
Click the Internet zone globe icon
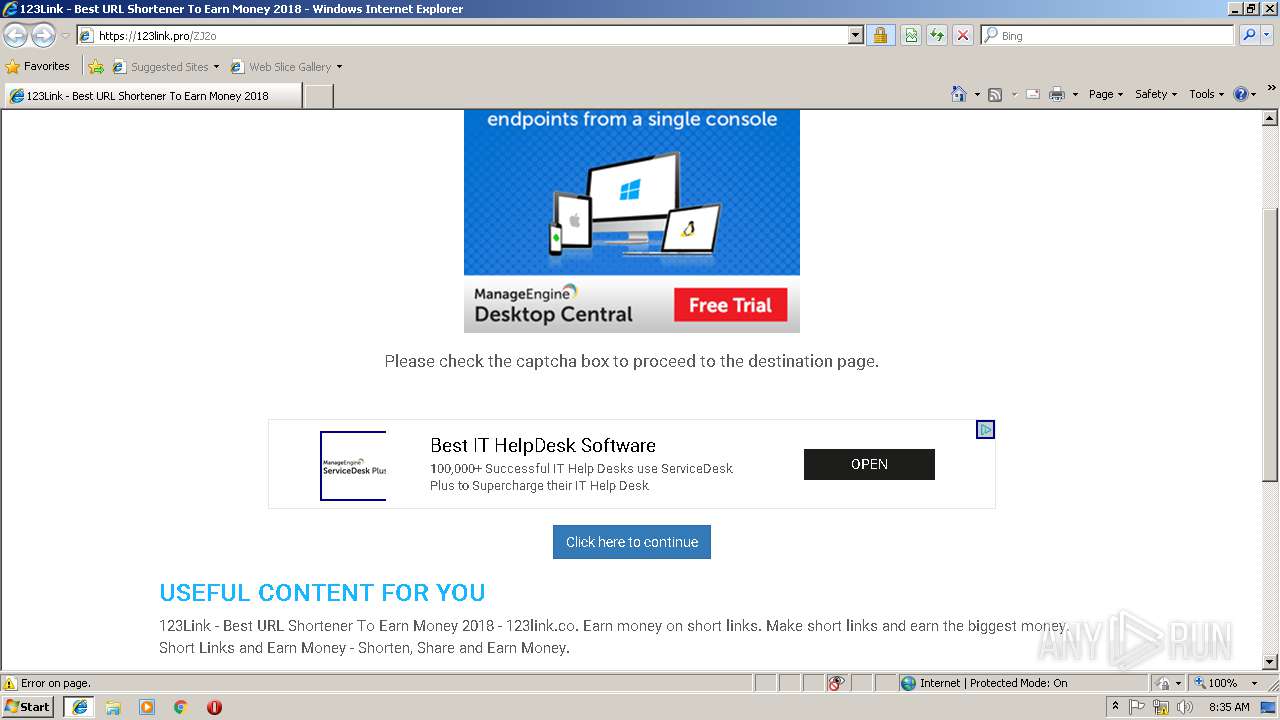[908, 683]
